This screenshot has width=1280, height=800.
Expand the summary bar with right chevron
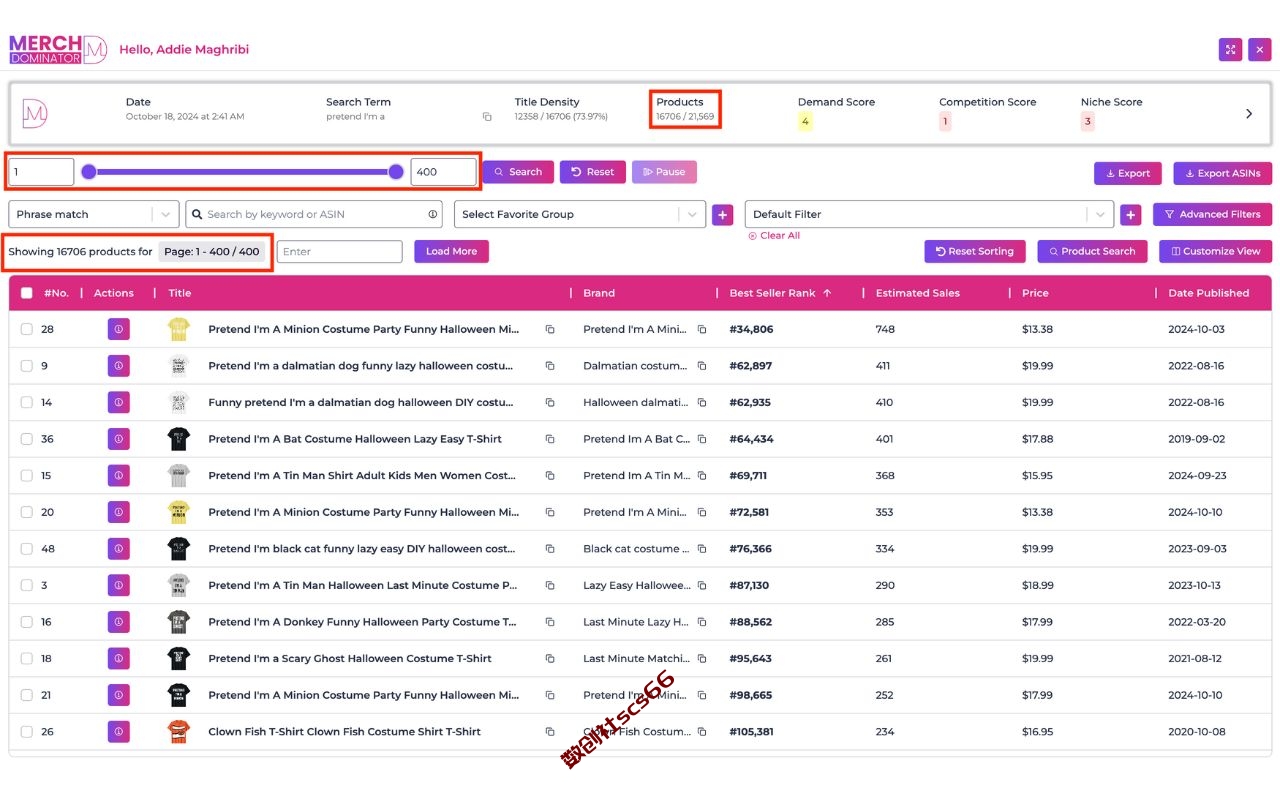coord(1249,114)
